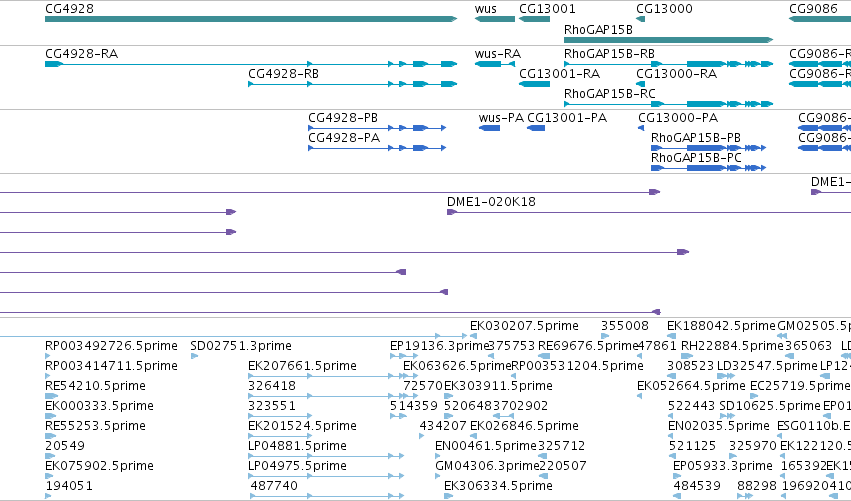Select the RP003414711.5prime EST label

point(111,366)
